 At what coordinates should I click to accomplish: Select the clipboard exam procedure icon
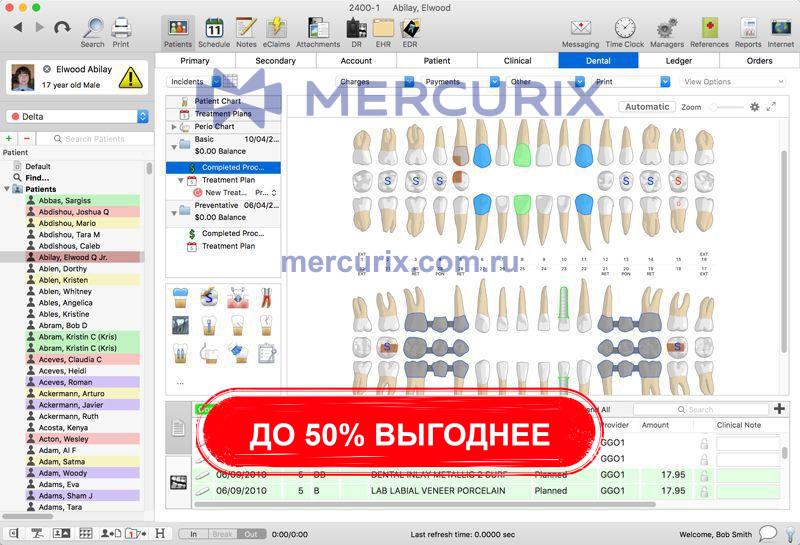point(267,353)
